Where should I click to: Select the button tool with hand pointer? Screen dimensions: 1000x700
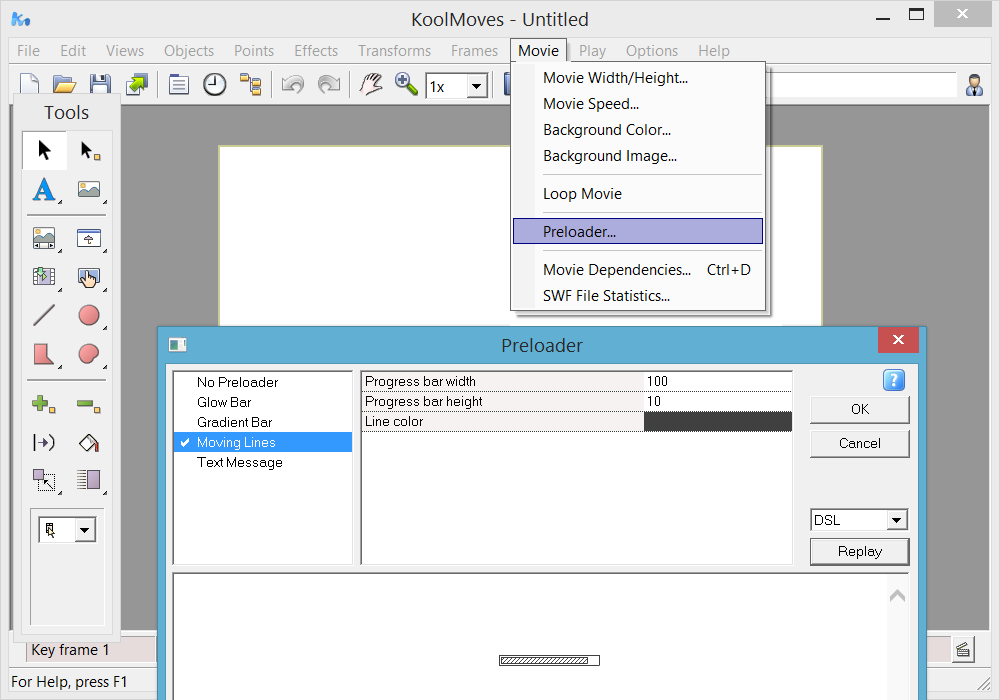[89, 277]
